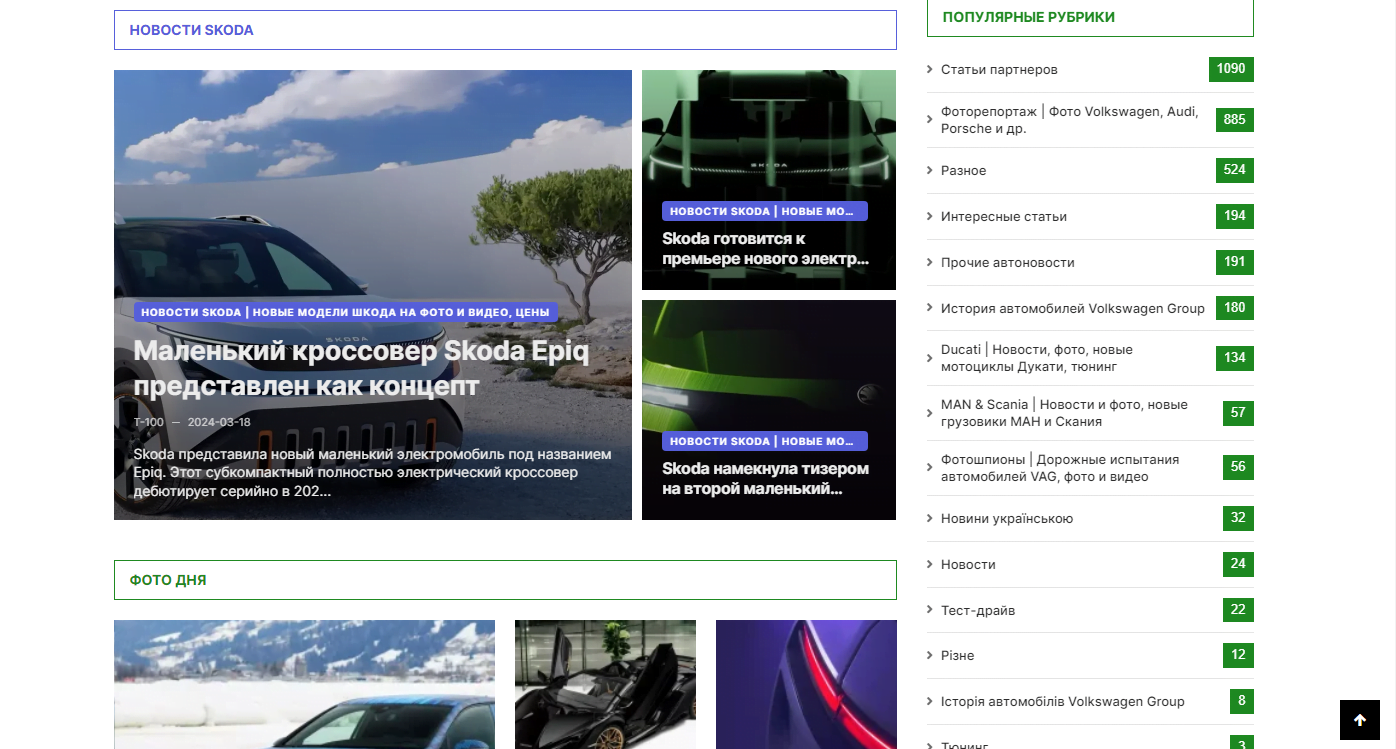1396x749 pixels.
Task: Open Интересные статьи category
Action: [x=1004, y=217]
